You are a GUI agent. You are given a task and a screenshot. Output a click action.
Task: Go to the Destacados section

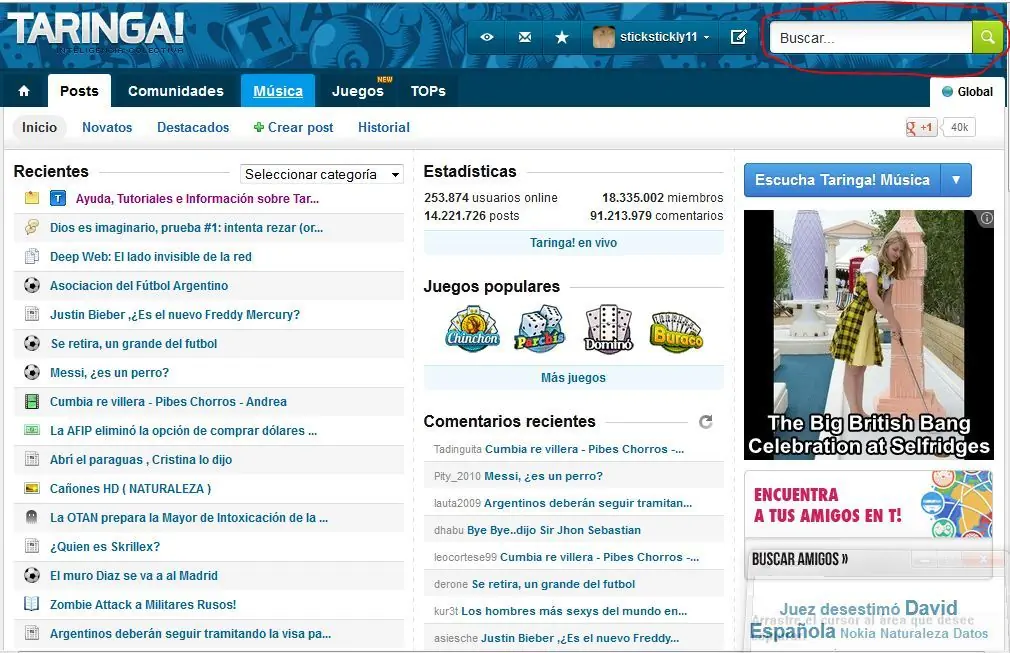[193, 128]
